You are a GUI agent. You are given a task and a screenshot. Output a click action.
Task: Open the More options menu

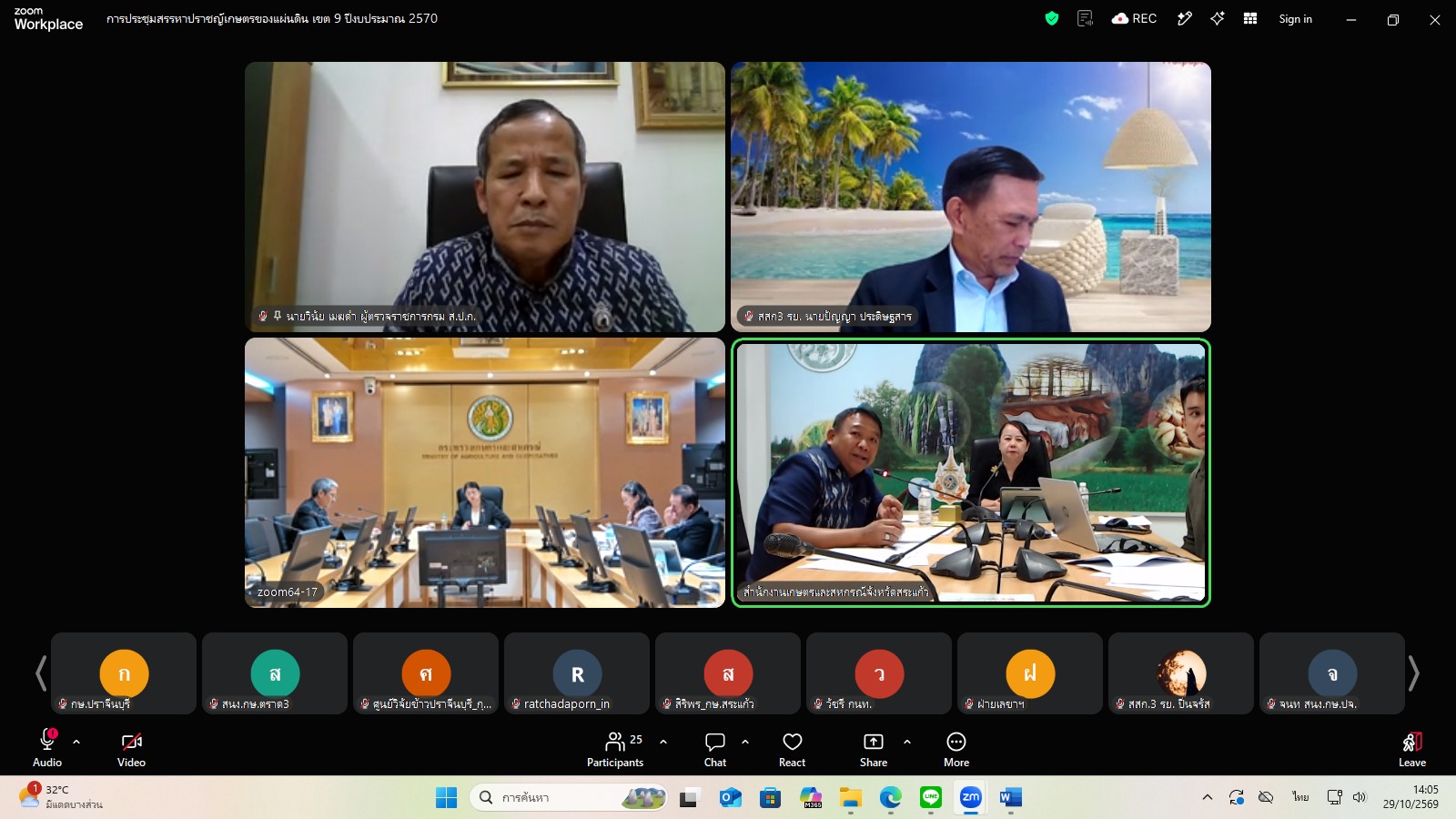point(956,748)
